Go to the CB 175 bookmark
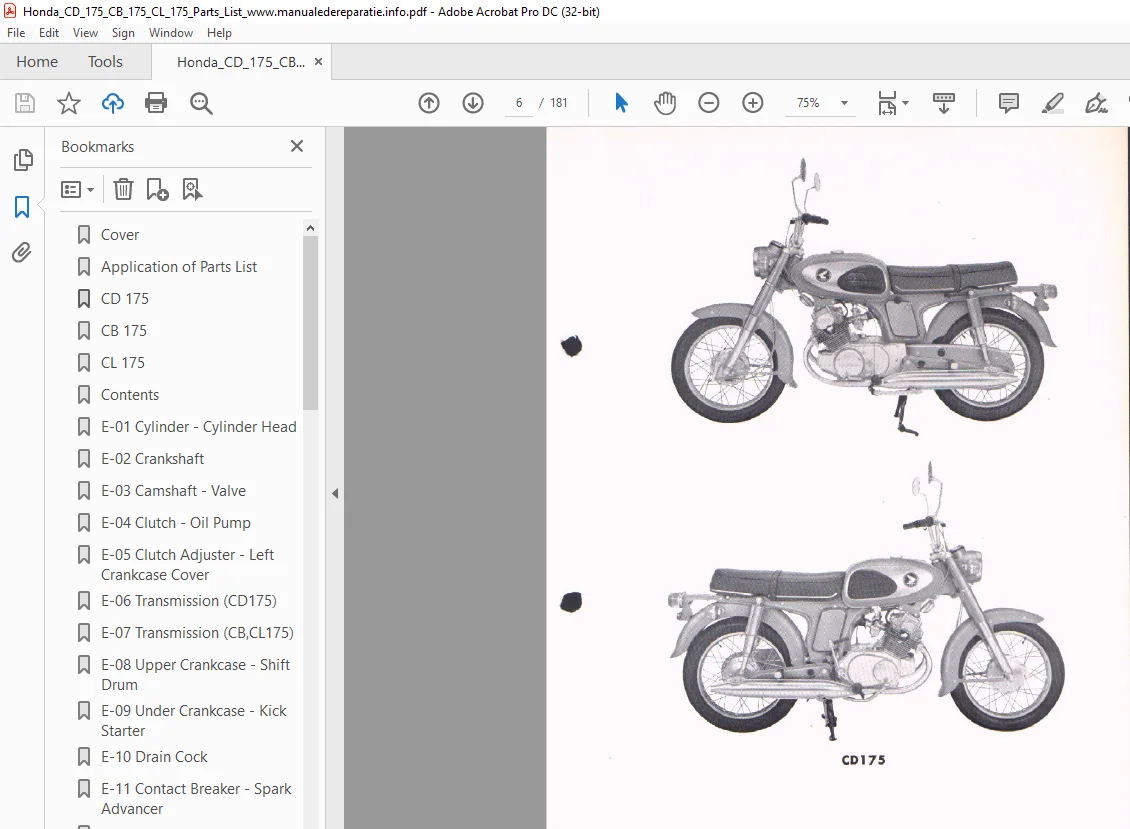Image resolution: width=1130 pixels, height=829 pixels. [x=124, y=331]
